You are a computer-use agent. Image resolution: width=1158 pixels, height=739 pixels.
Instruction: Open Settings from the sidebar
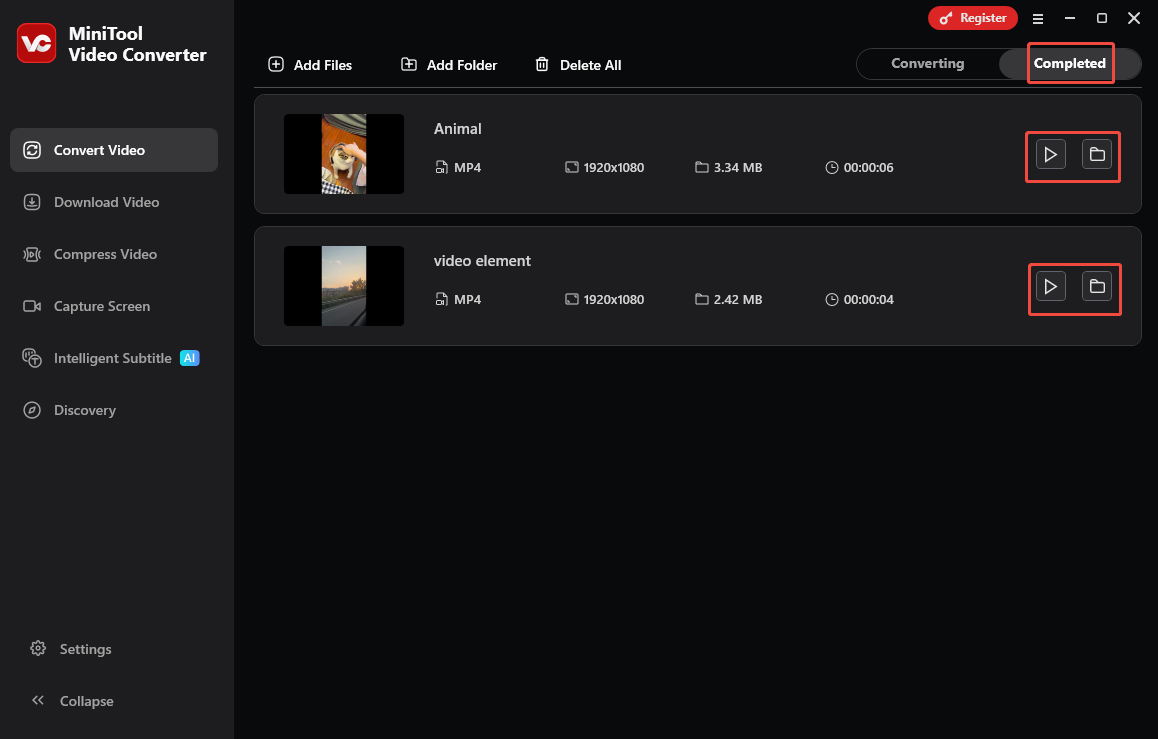(x=85, y=649)
